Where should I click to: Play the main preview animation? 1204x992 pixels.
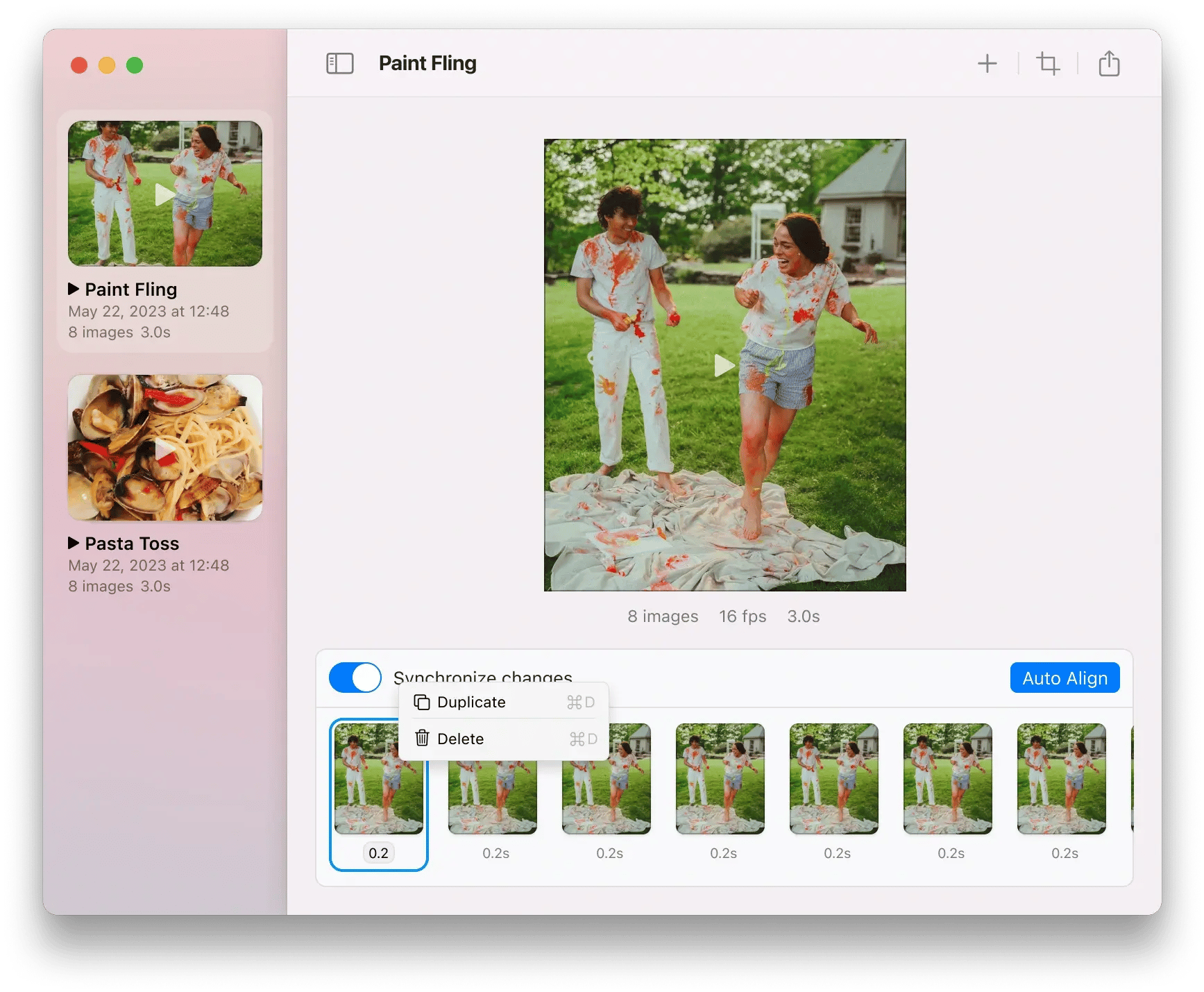coord(724,364)
